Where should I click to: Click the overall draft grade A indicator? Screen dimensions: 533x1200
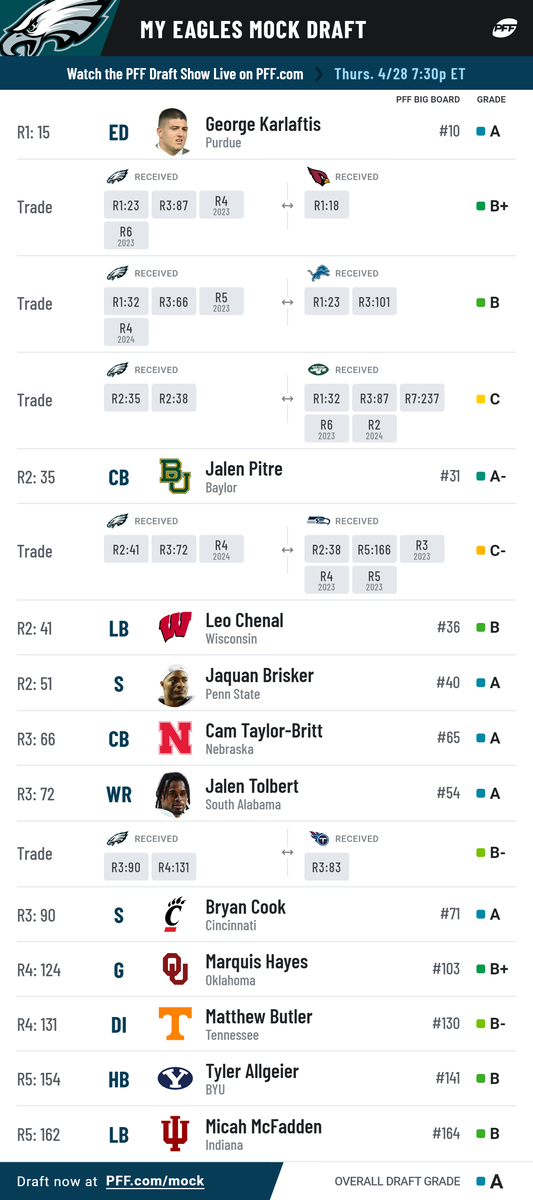click(490, 1181)
